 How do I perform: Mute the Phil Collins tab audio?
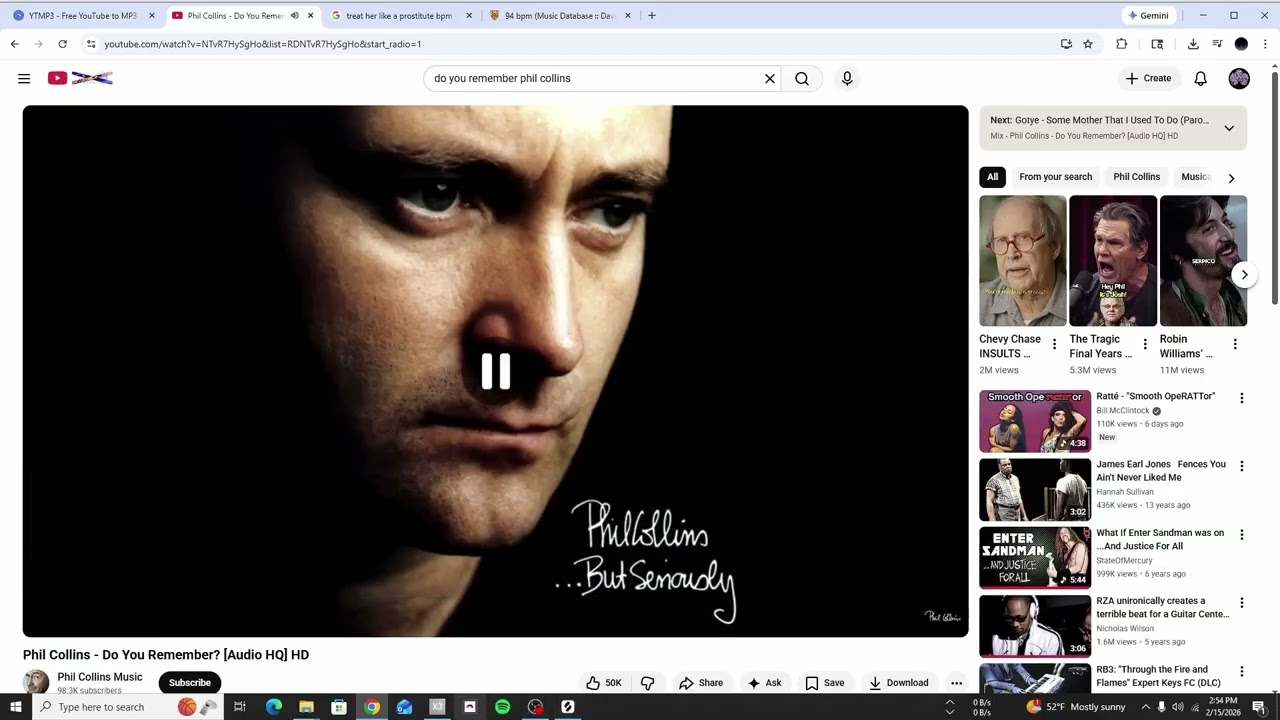coord(294,16)
